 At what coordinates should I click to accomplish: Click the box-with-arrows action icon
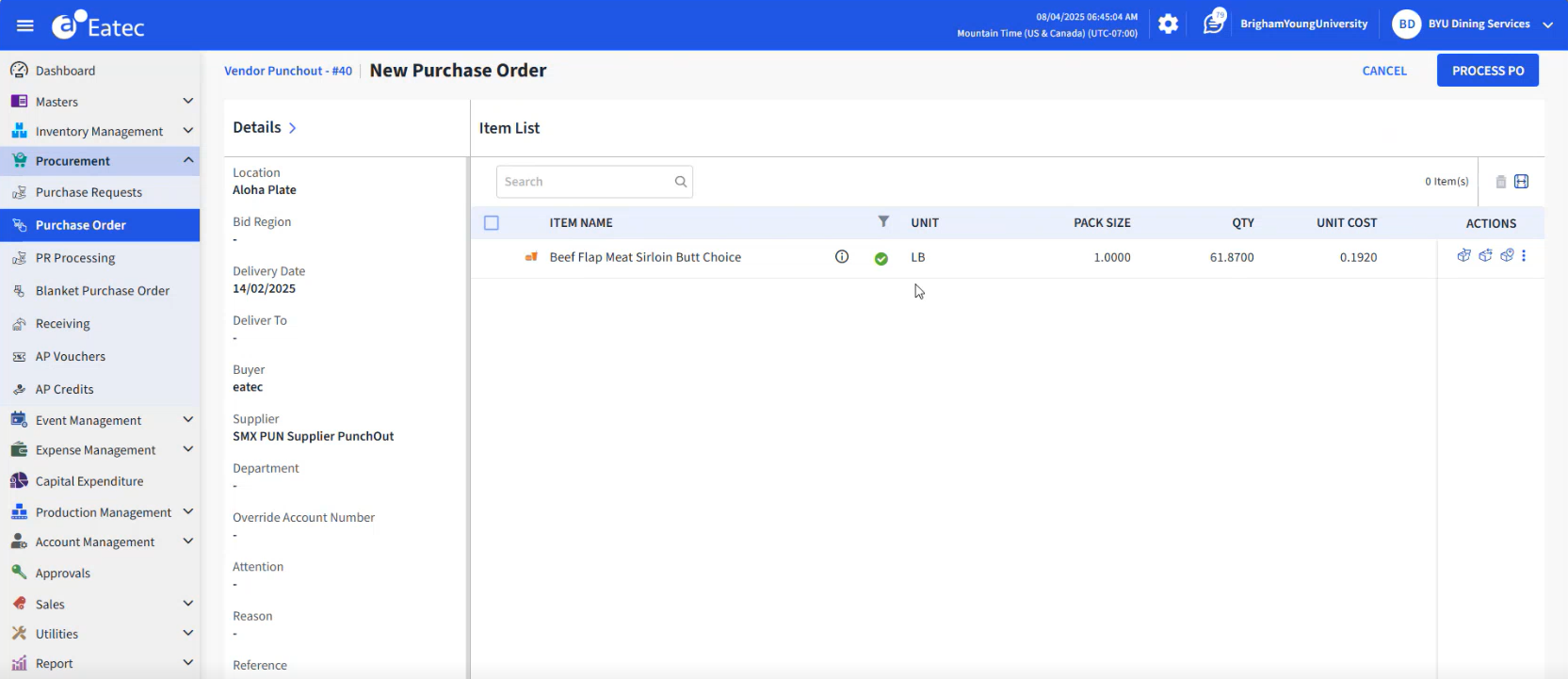[1485, 255]
